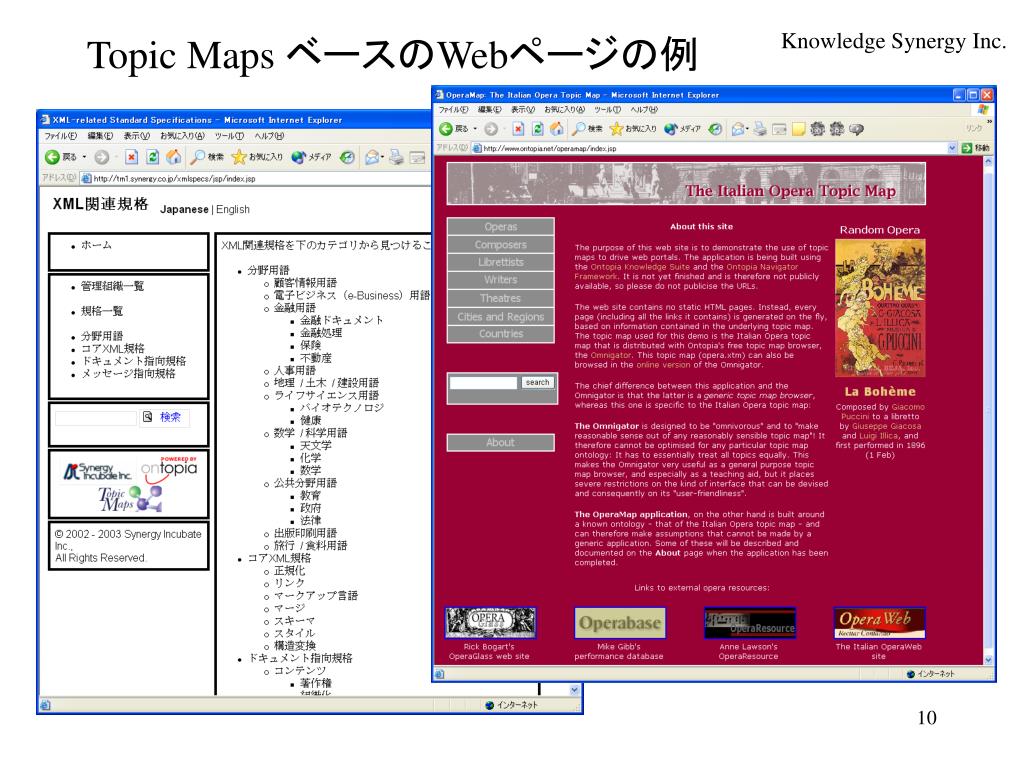Click Mail envelope icon in OperaMap toolbar

tap(737, 129)
